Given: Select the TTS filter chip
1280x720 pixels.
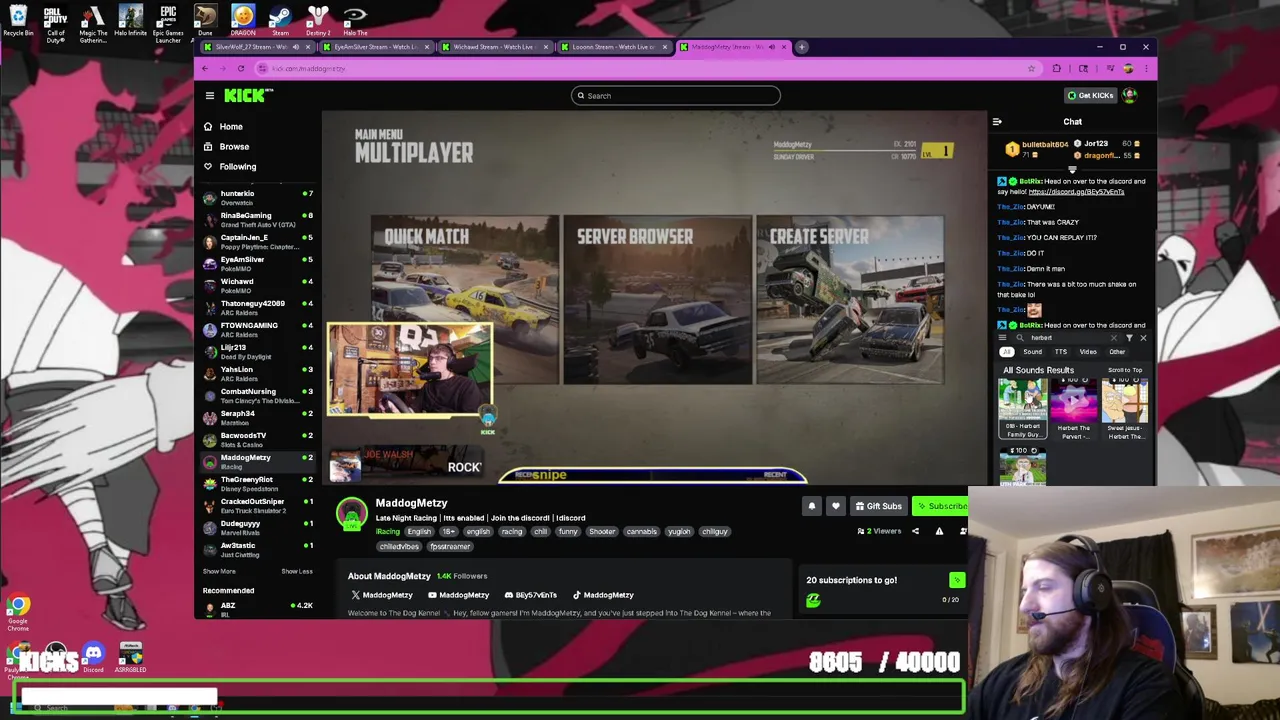Looking at the screenshot, I should tap(1061, 352).
